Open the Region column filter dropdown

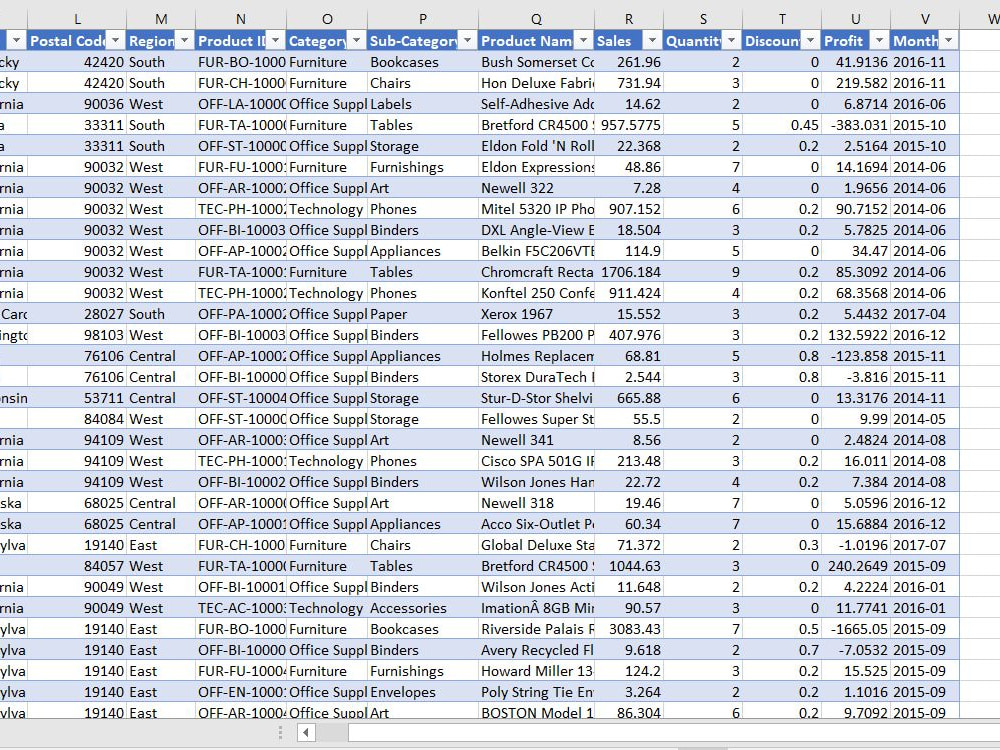pyautogui.click(x=184, y=41)
